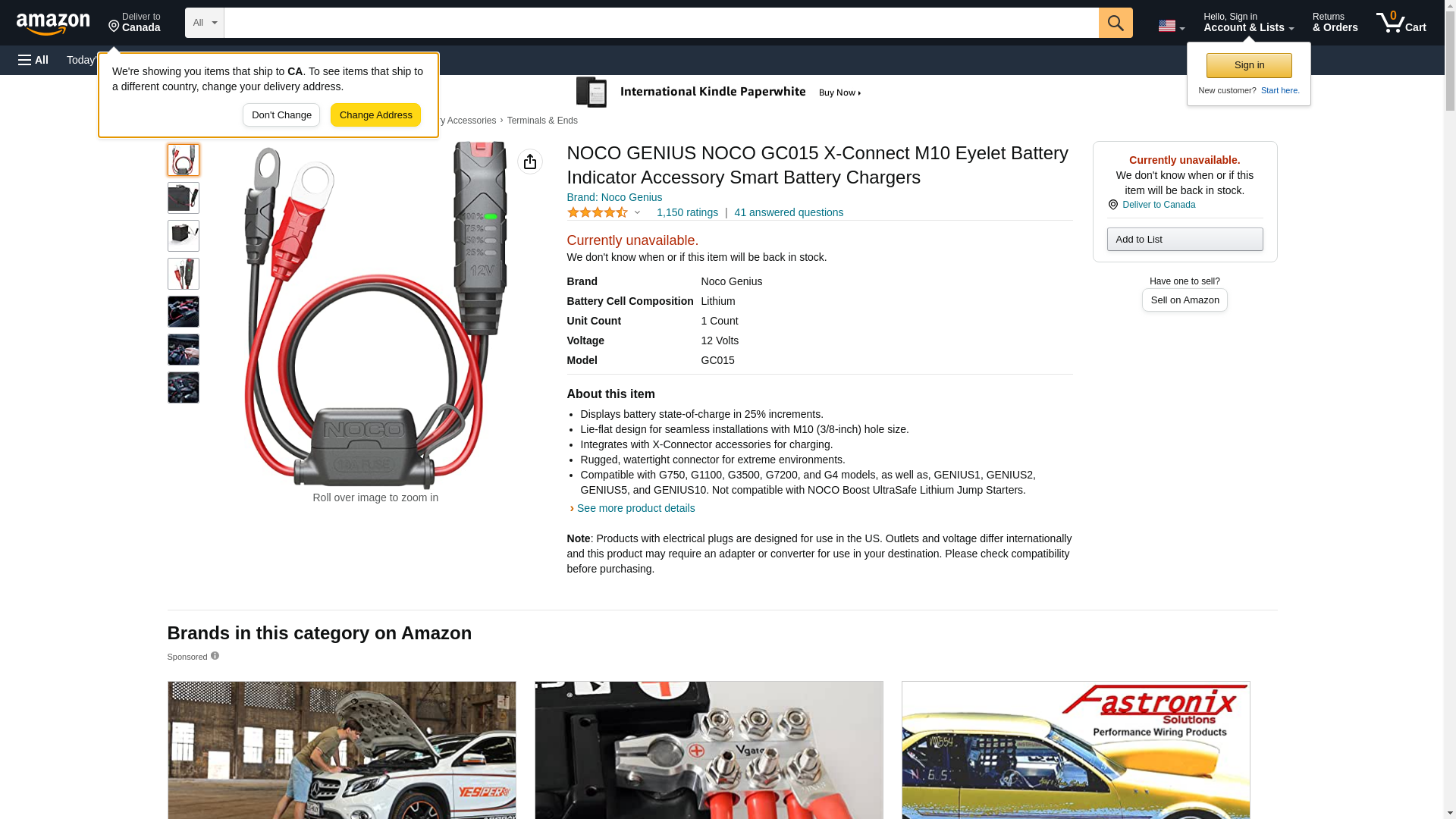Click the Amazon logo

point(53,24)
